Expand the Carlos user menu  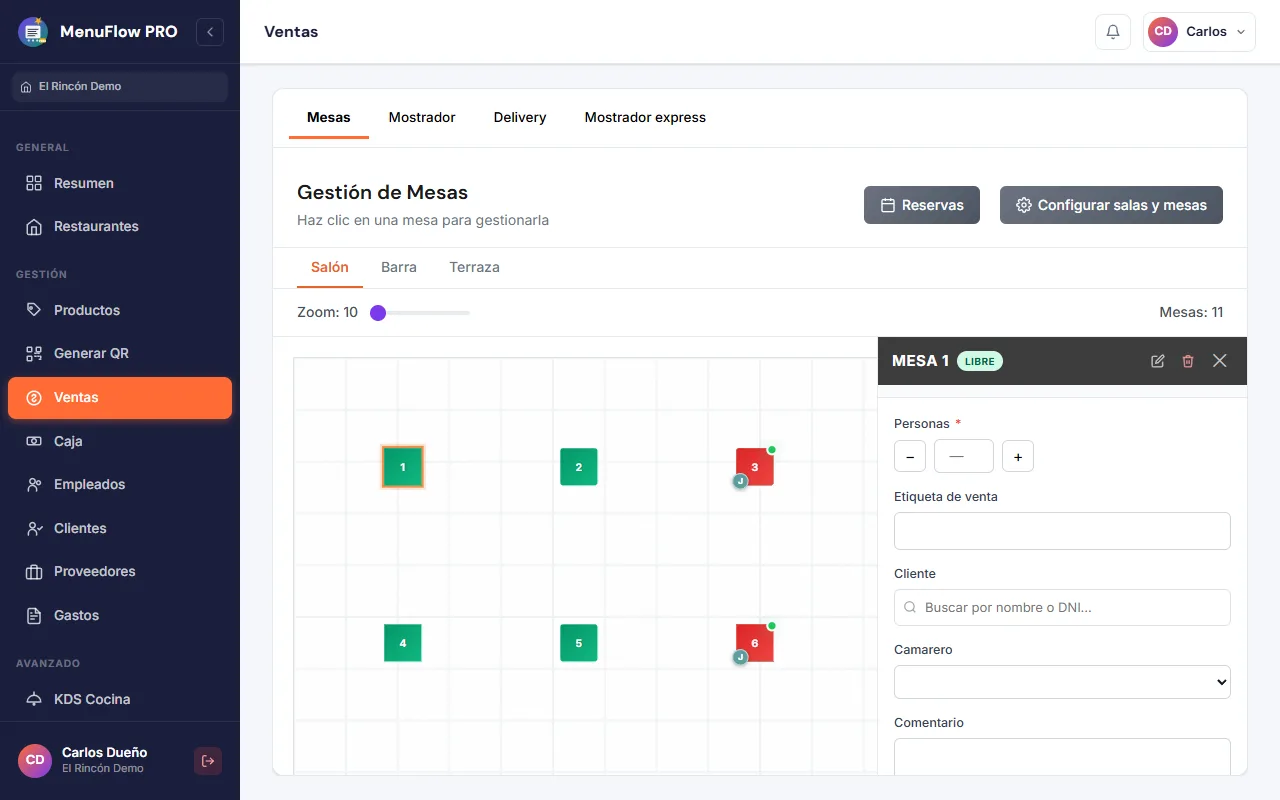pyautogui.click(x=1199, y=32)
